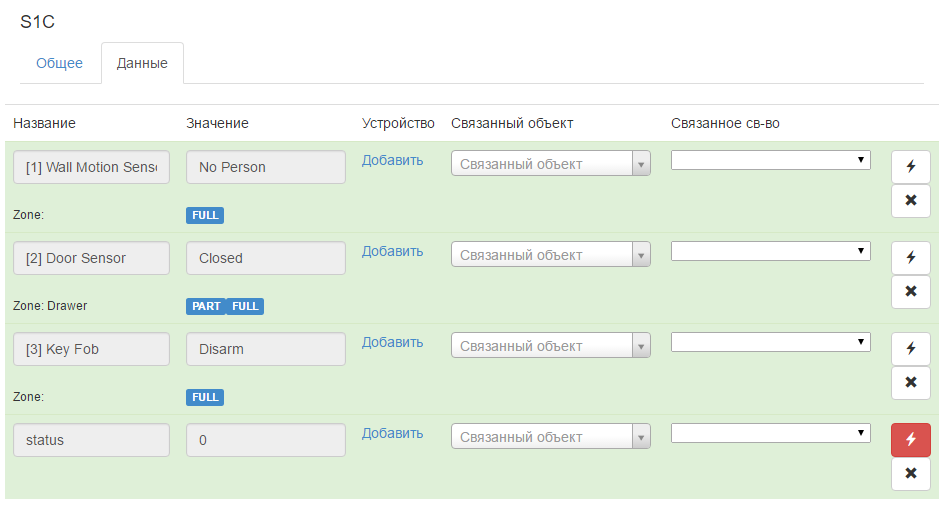Open linked object dropdown for Door Sensor
946x509 pixels.
(x=551, y=255)
